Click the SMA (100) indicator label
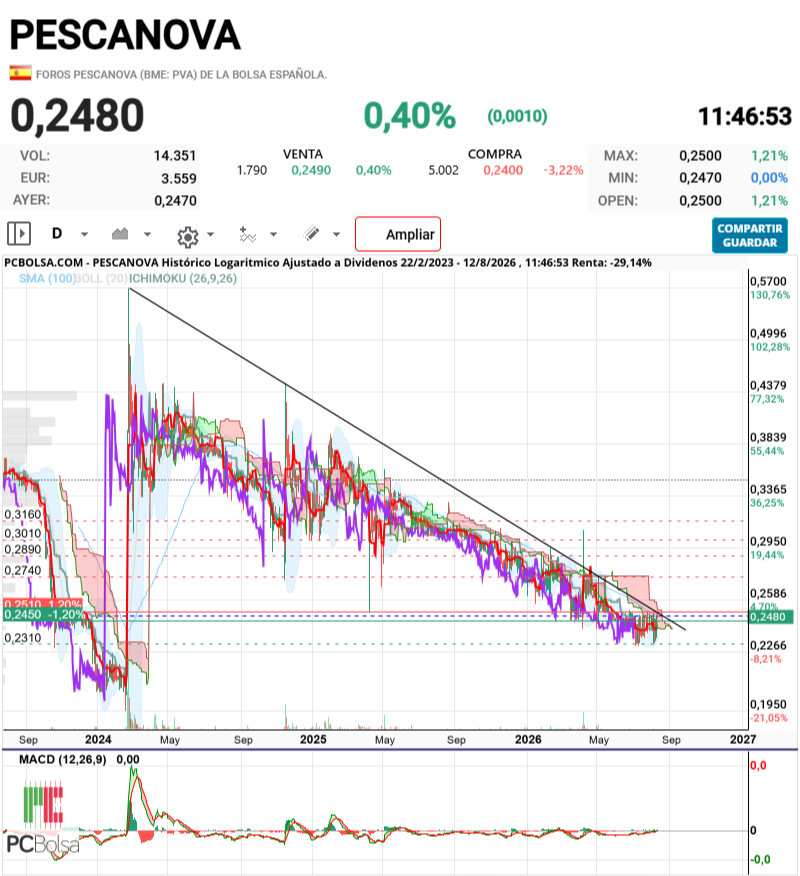 46,278
